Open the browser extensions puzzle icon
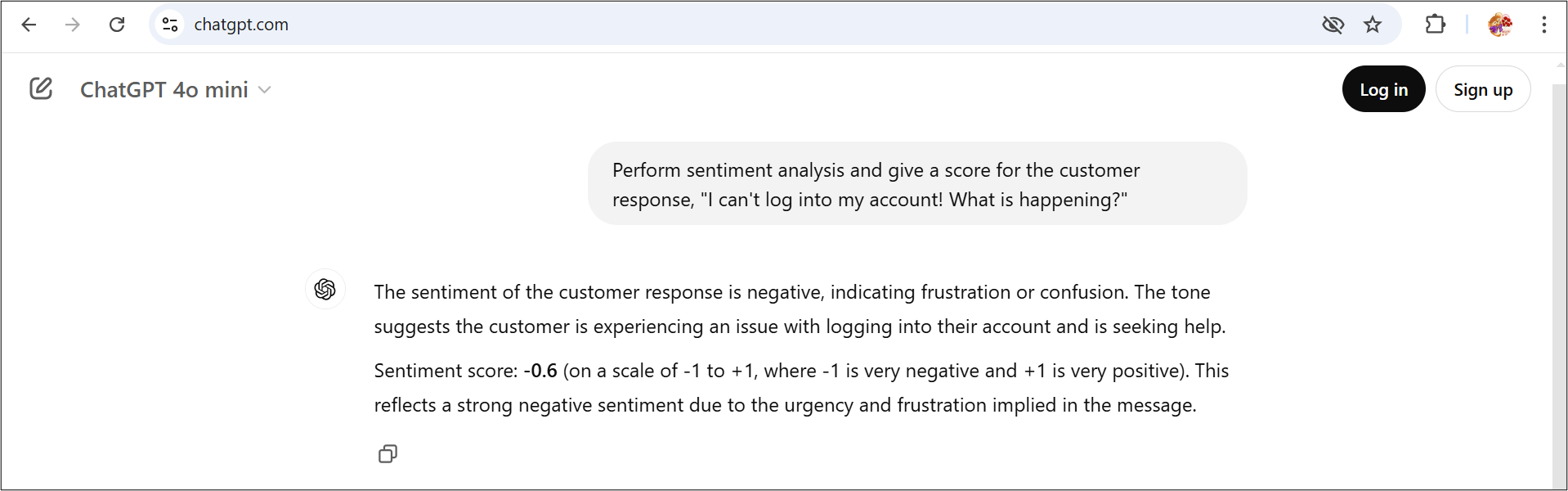1568x491 pixels. point(1435,25)
